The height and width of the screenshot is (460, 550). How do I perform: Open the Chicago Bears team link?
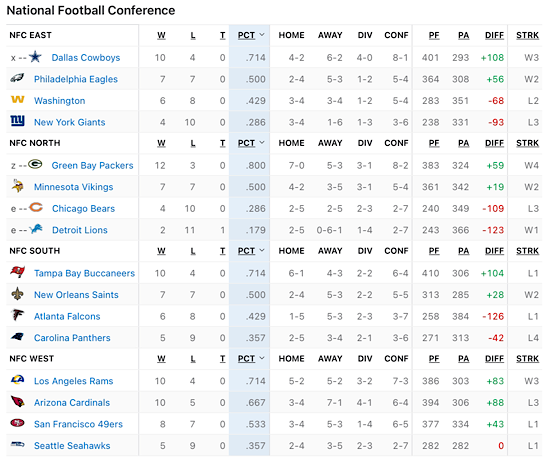pos(83,208)
